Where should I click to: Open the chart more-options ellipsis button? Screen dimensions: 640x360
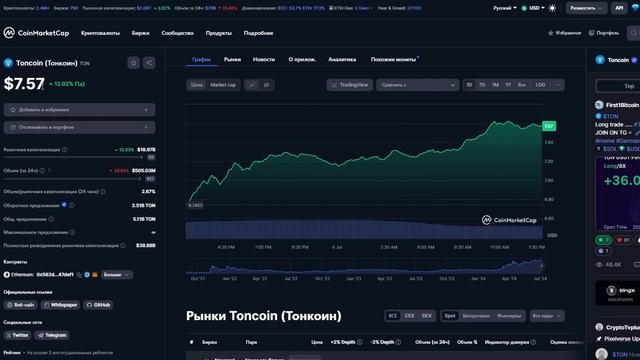pos(558,85)
